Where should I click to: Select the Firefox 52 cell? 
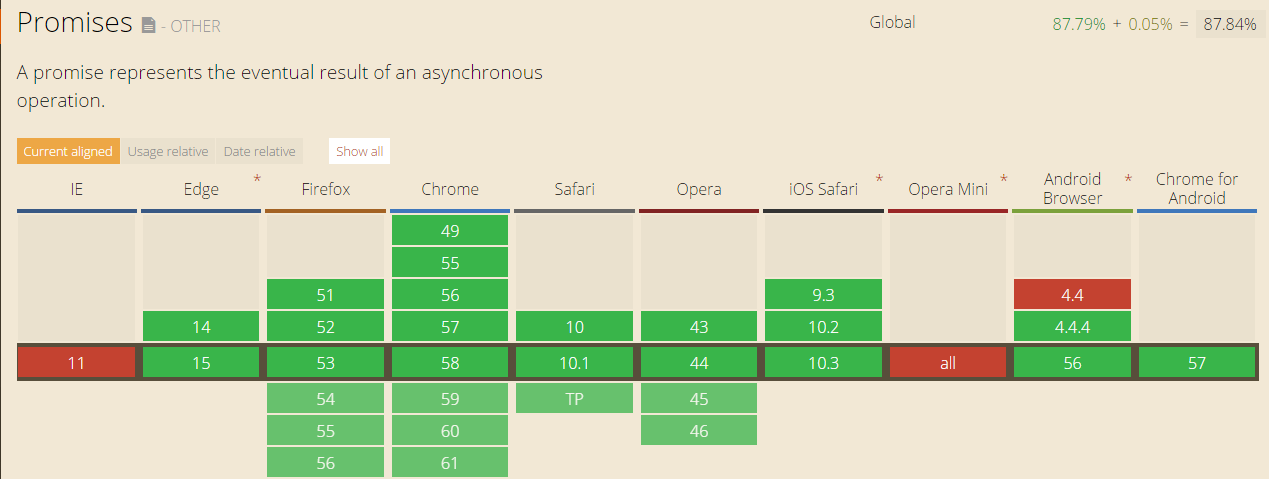pyautogui.click(x=326, y=326)
